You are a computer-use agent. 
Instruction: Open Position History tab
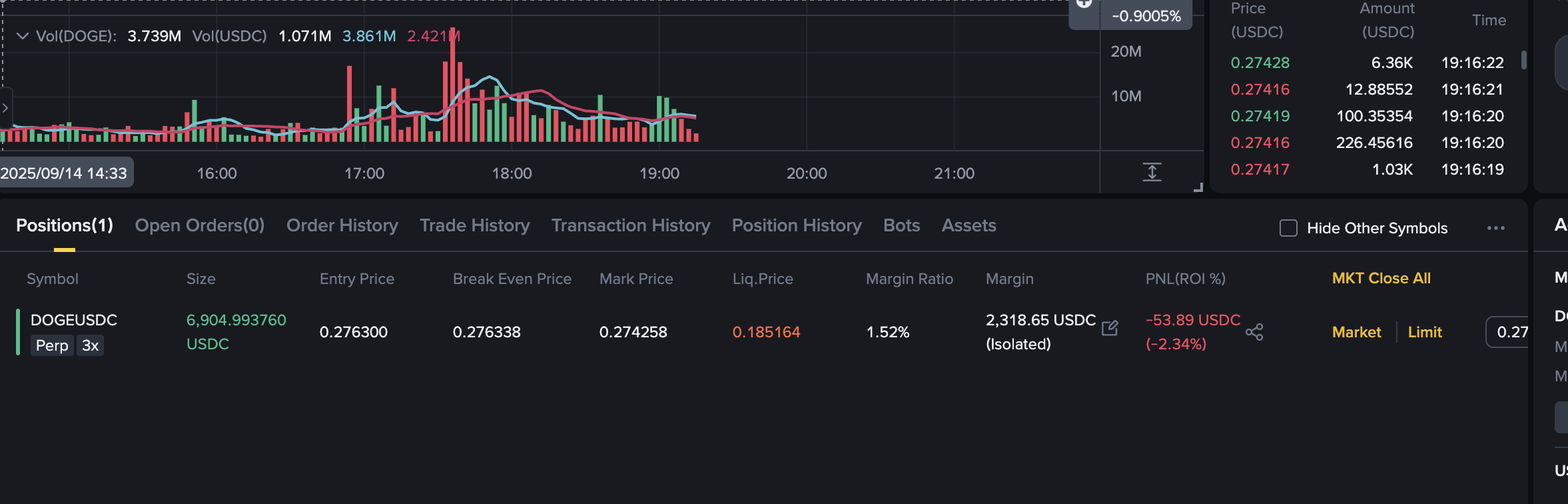[x=797, y=225]
